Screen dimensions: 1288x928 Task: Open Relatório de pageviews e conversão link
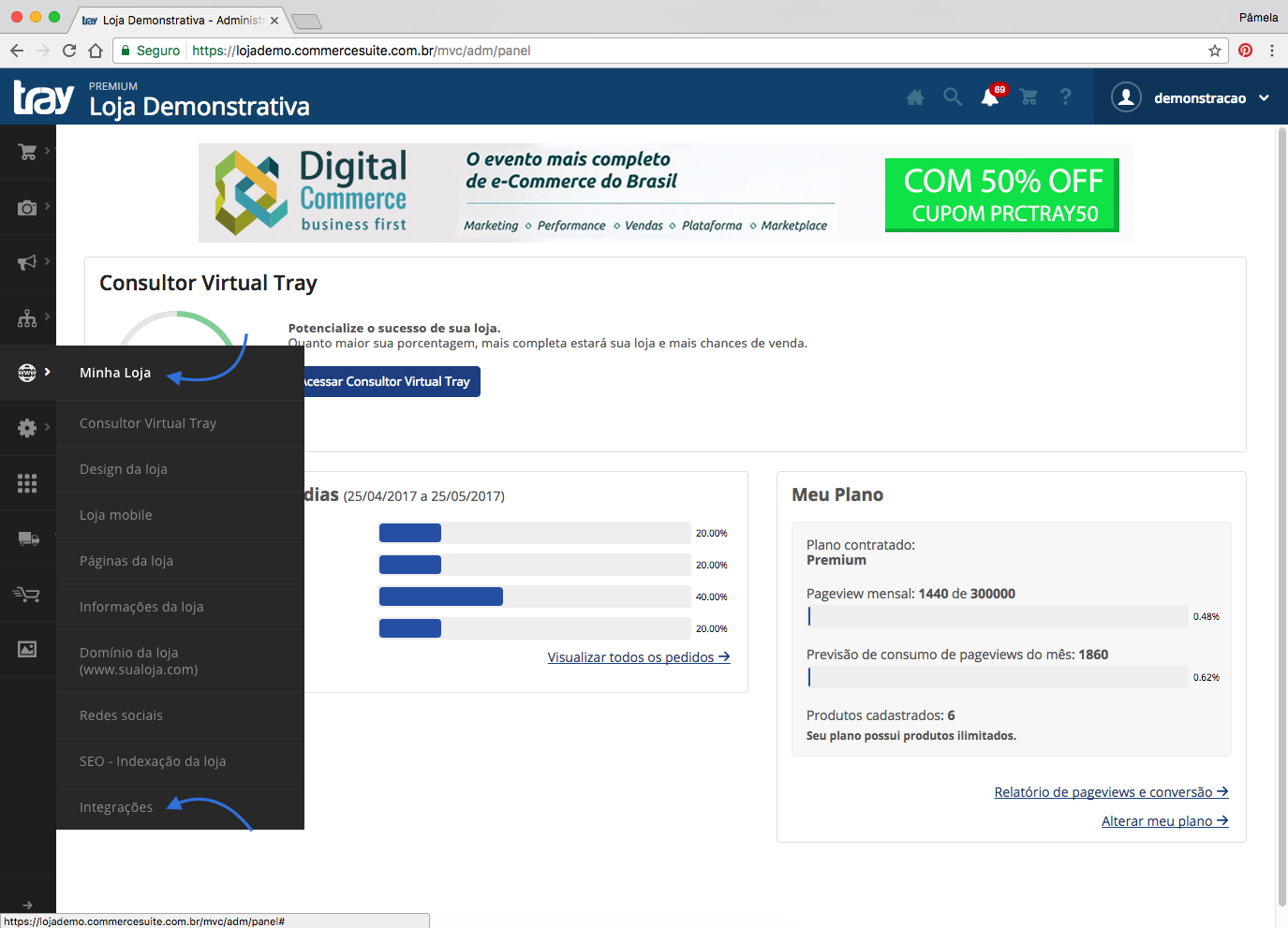coord(1111,792)
